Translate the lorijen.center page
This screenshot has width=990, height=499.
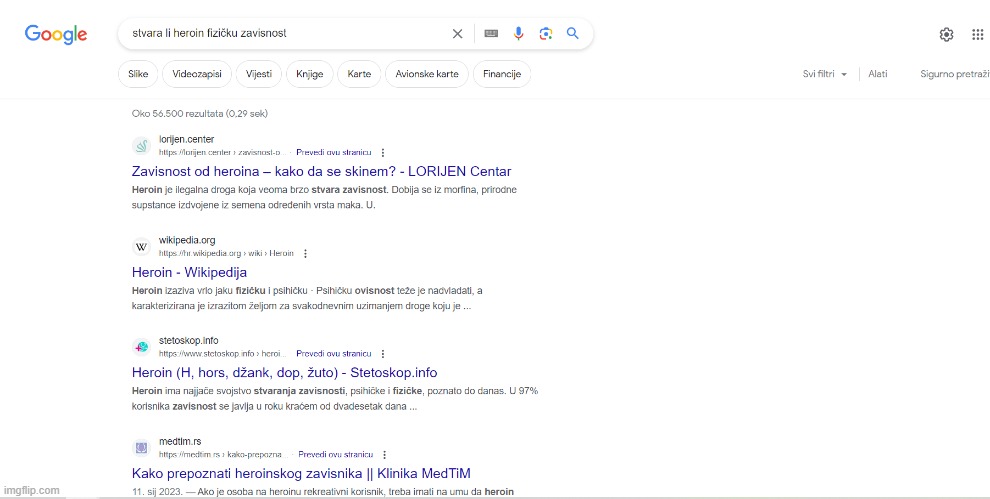pyautogui.click(x=333, y=153)
